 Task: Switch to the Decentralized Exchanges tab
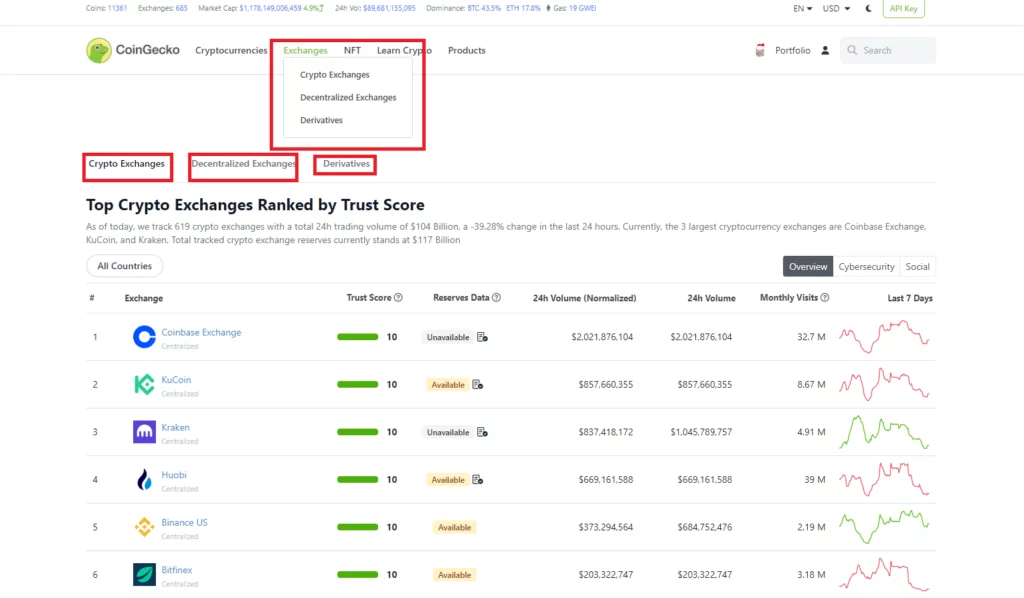243,164
